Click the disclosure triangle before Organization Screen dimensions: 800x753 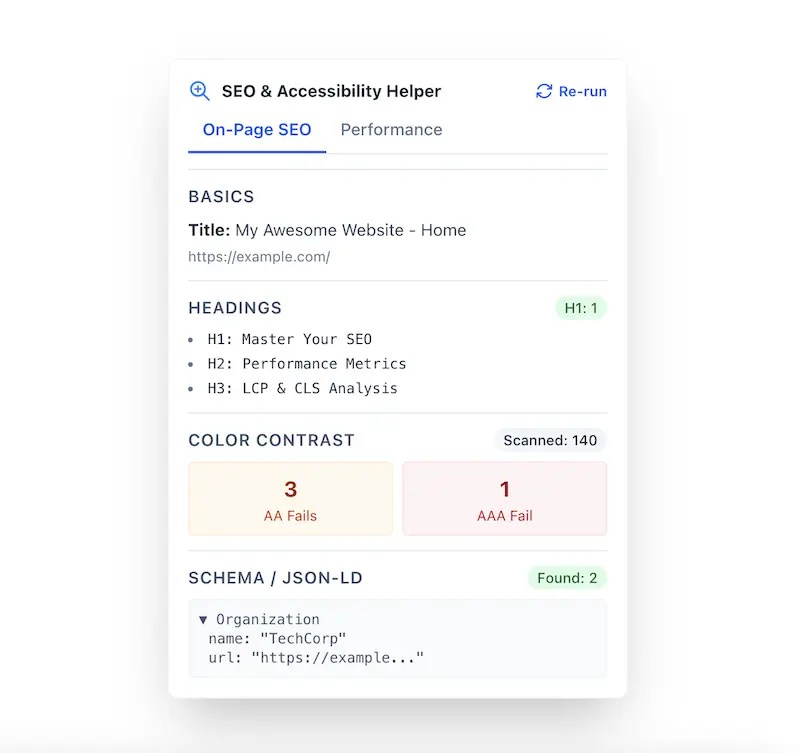(204, 619)
